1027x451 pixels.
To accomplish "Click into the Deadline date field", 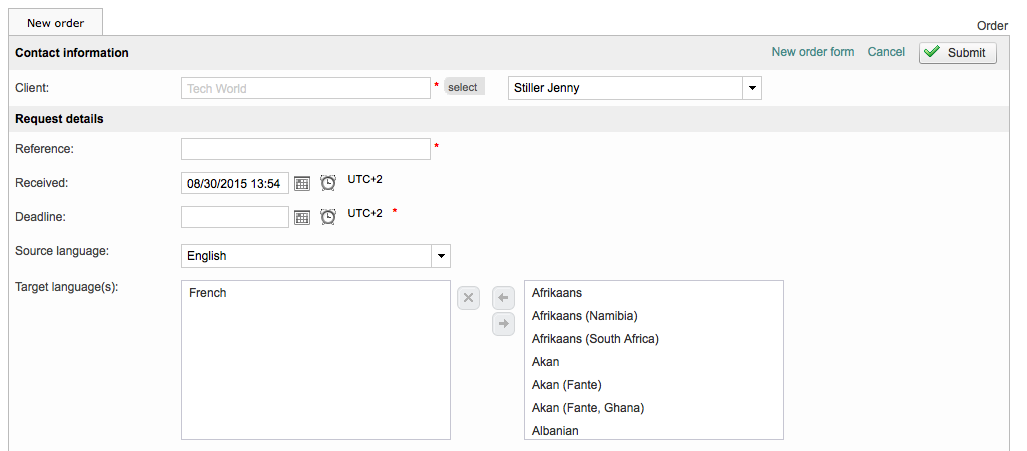I will point(234,217).
